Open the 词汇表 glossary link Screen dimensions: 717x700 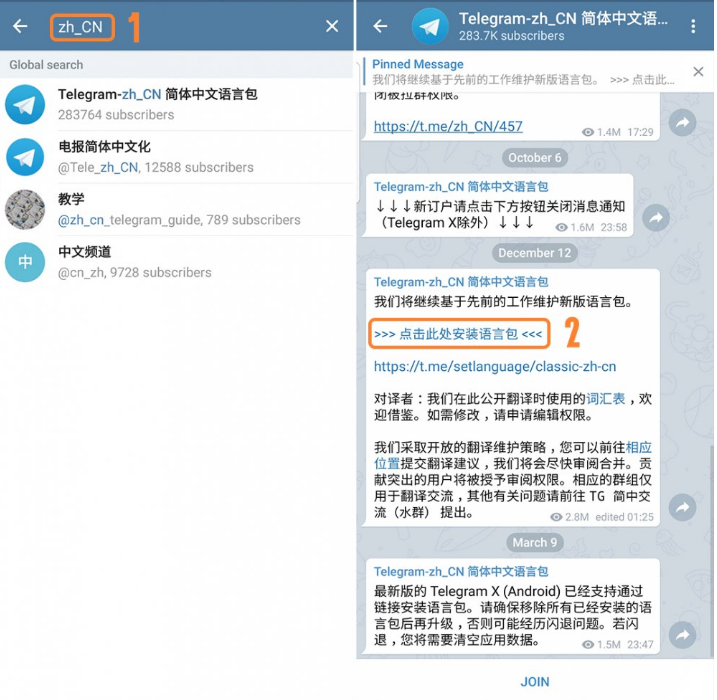tap(605, 399)
